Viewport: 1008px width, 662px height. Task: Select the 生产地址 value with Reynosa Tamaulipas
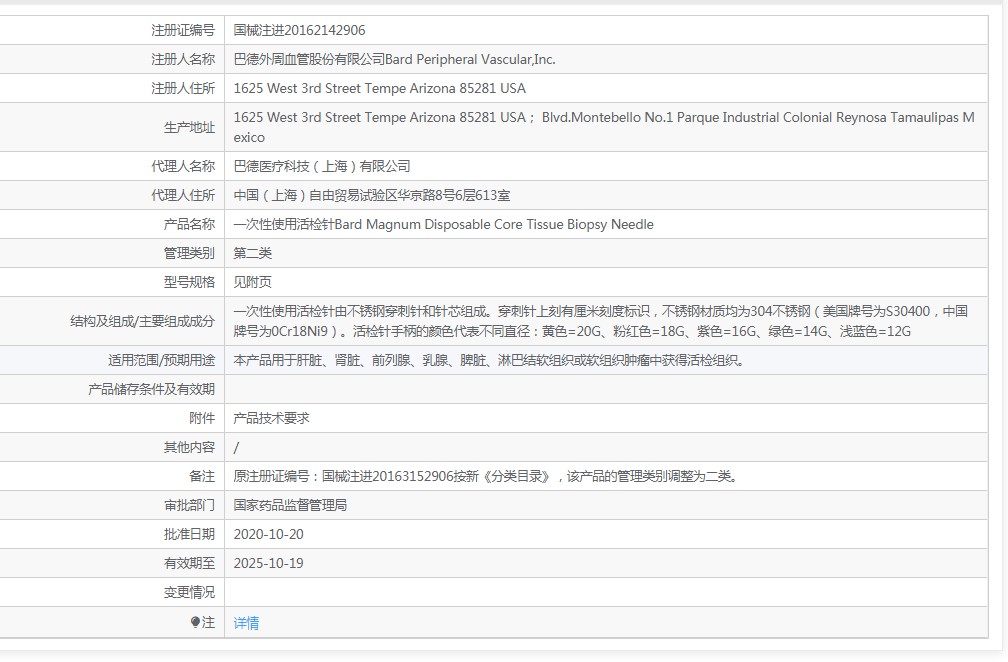tap(604, 127)
